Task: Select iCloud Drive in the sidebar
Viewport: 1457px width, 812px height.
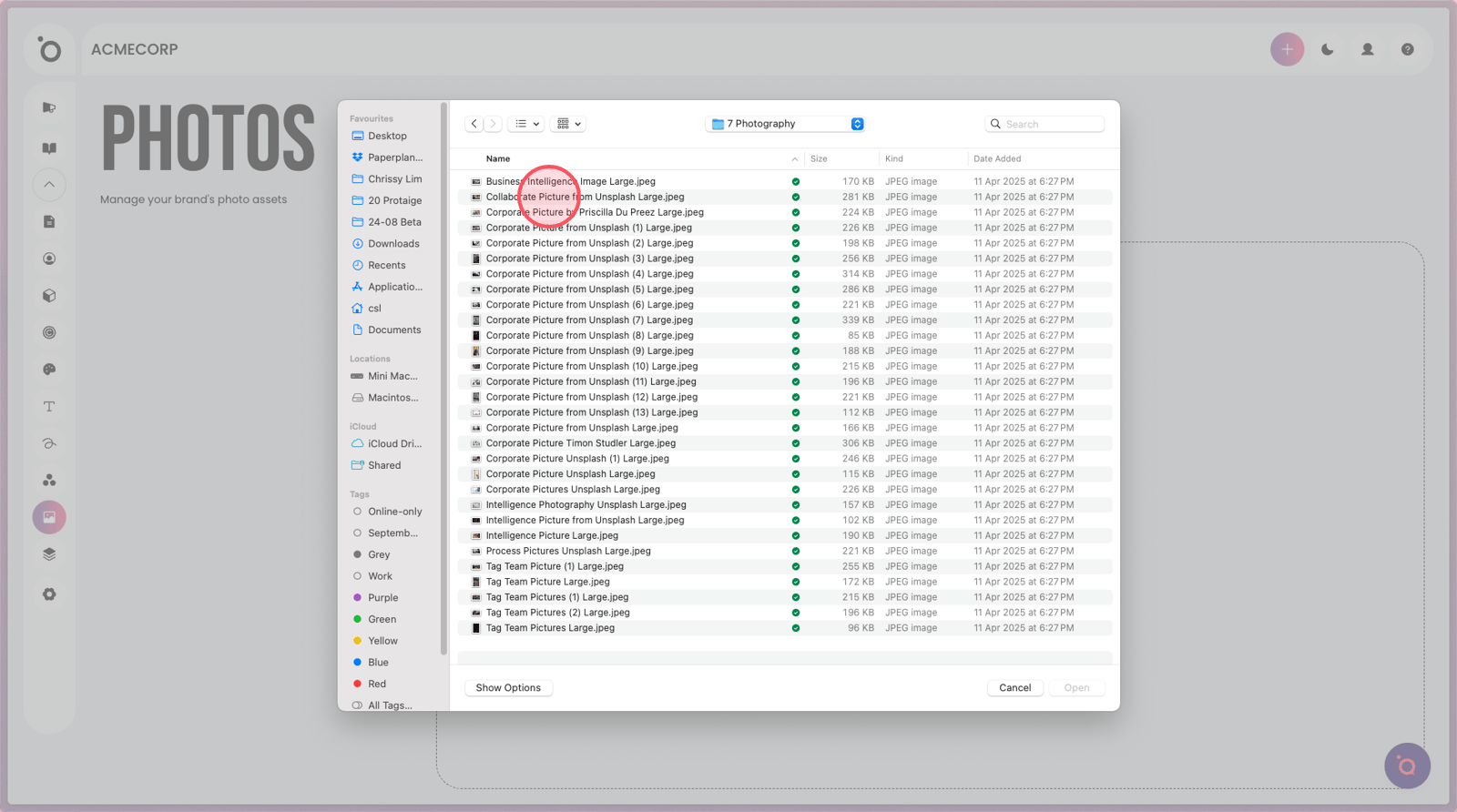Action: pyautogui.click(x=393, y=444)
